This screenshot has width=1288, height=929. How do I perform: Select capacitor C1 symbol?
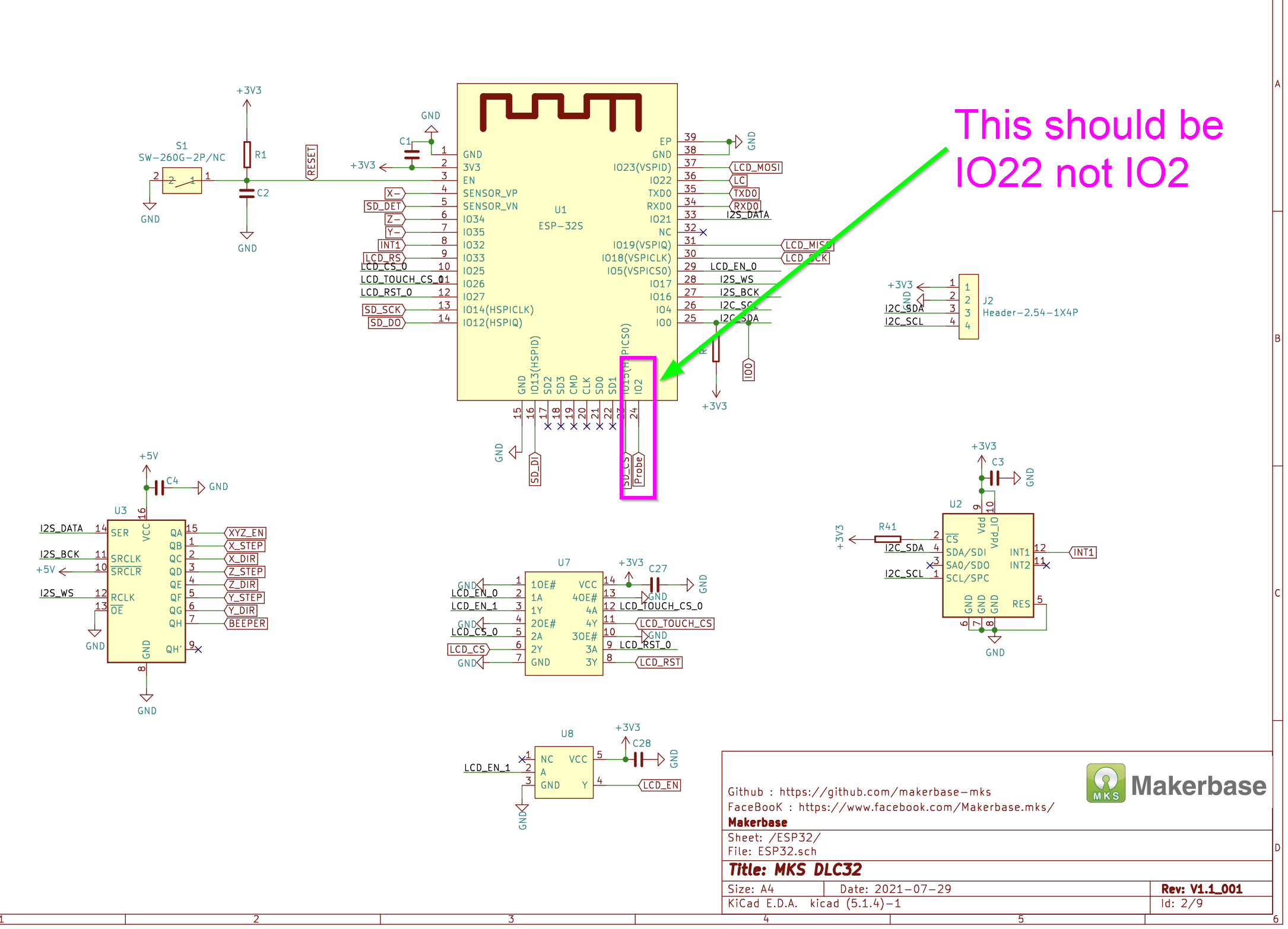[x=411, y=155]
